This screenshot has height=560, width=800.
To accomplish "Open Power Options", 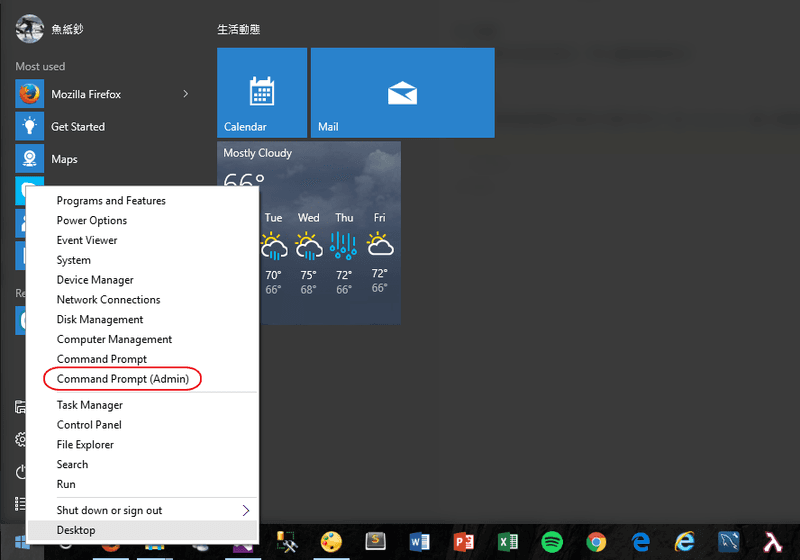I will (x=91, y=220).
